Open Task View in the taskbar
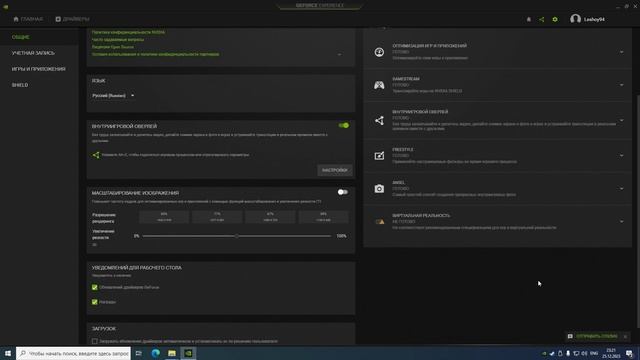 point(139,353)
